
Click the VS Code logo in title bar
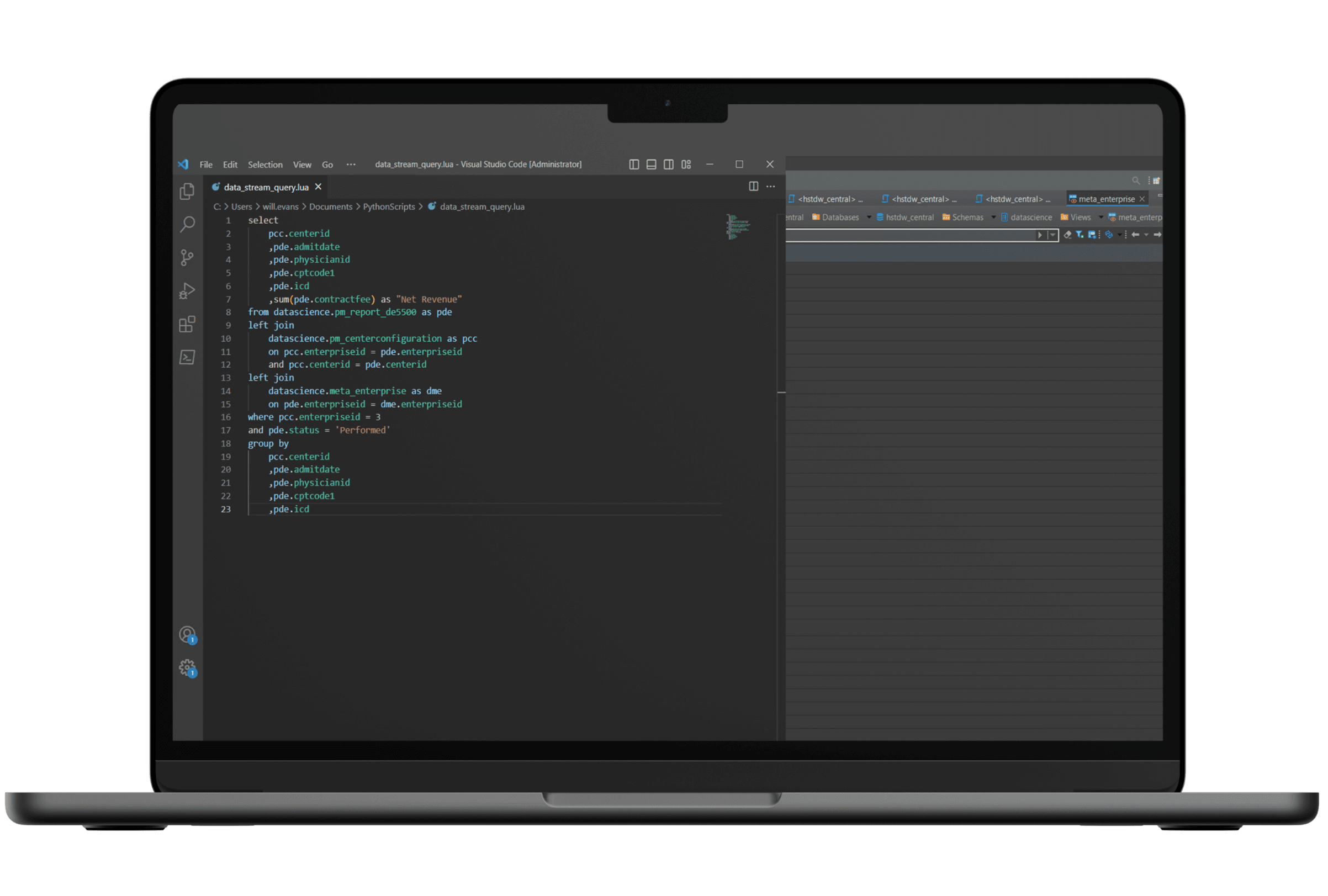pyautogui.click(x=183, y=165)
